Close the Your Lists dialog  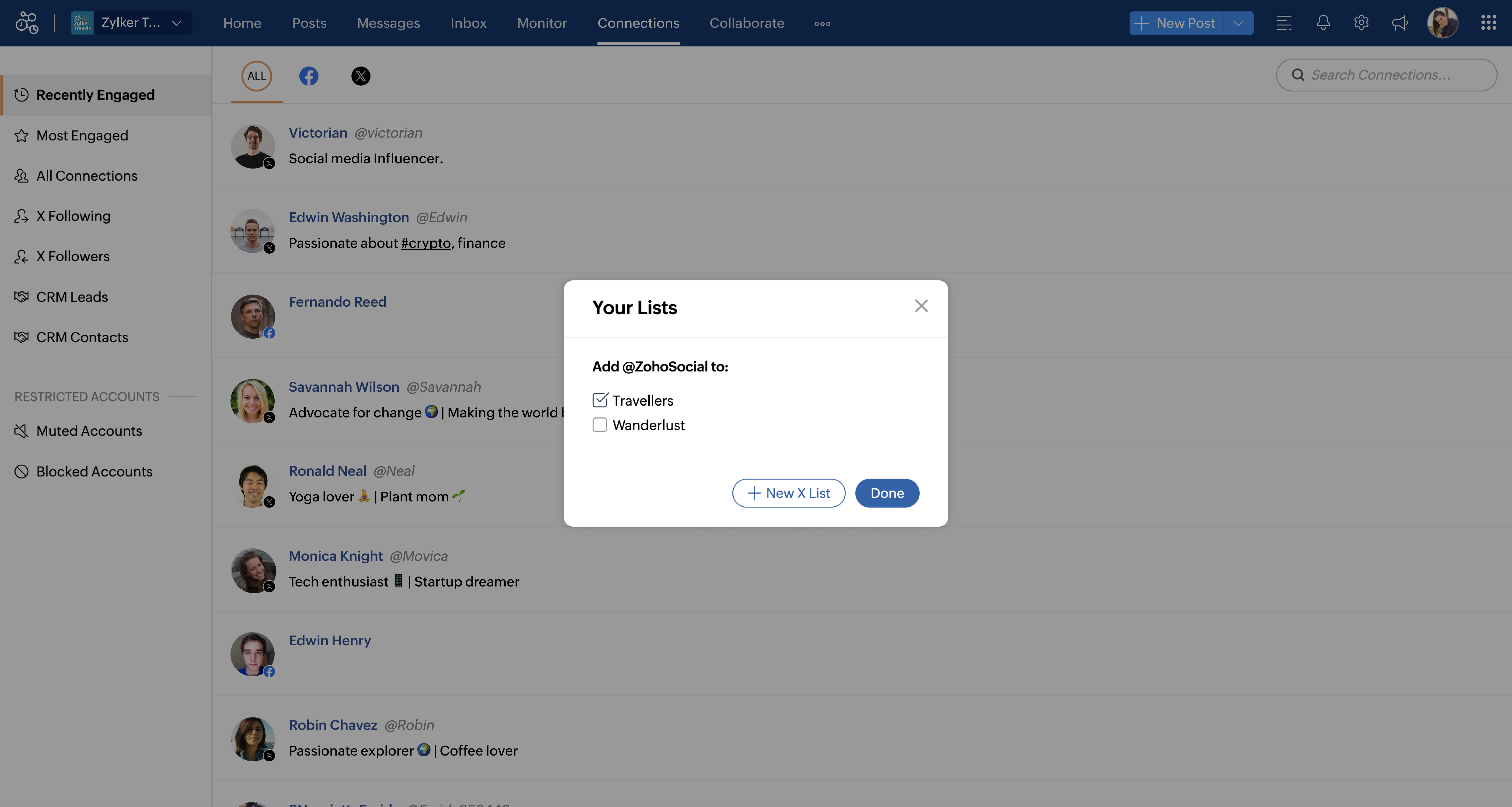coord(921,306)
